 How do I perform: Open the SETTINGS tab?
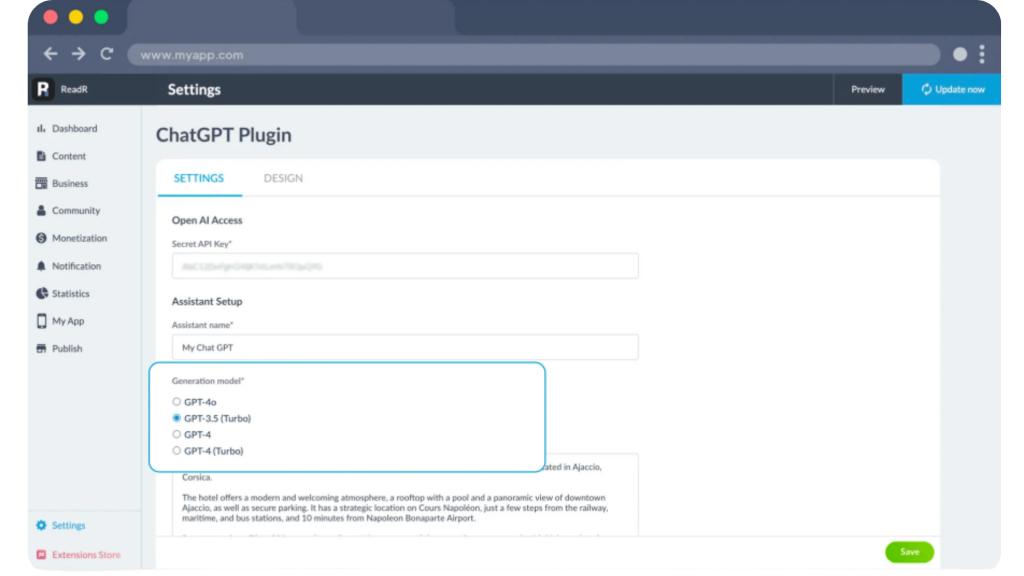tap(199, 178)
